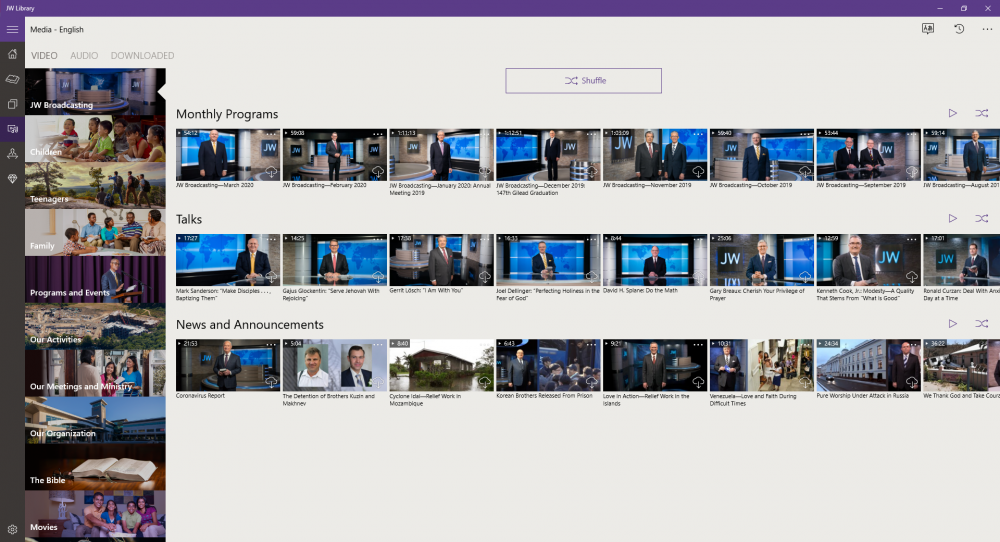Open more options ellipsis in top bar

coord(987,29)
